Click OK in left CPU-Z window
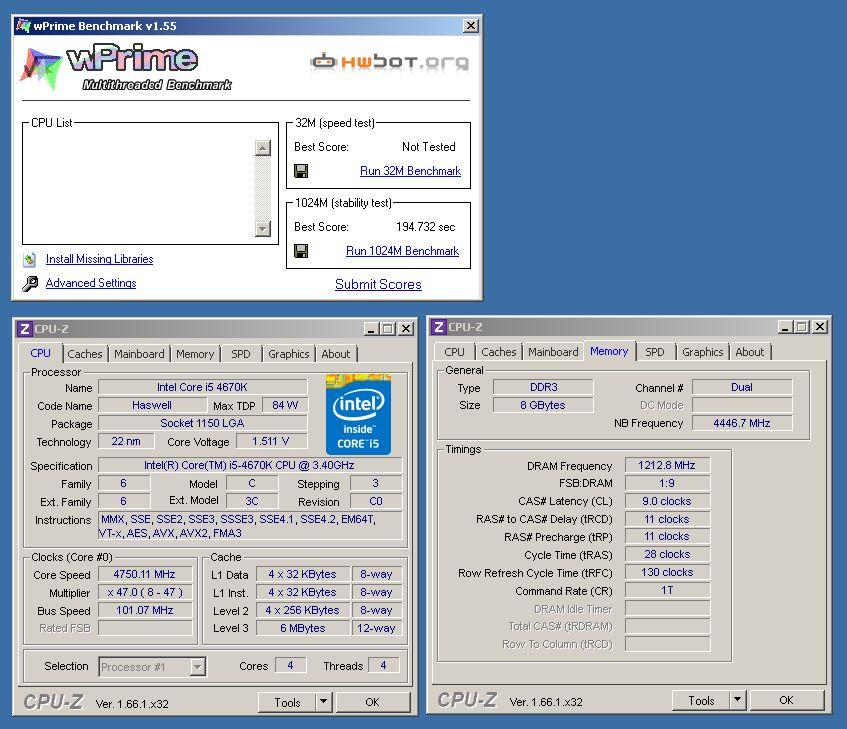Screen dimensions: 847x729 point(373,703)
